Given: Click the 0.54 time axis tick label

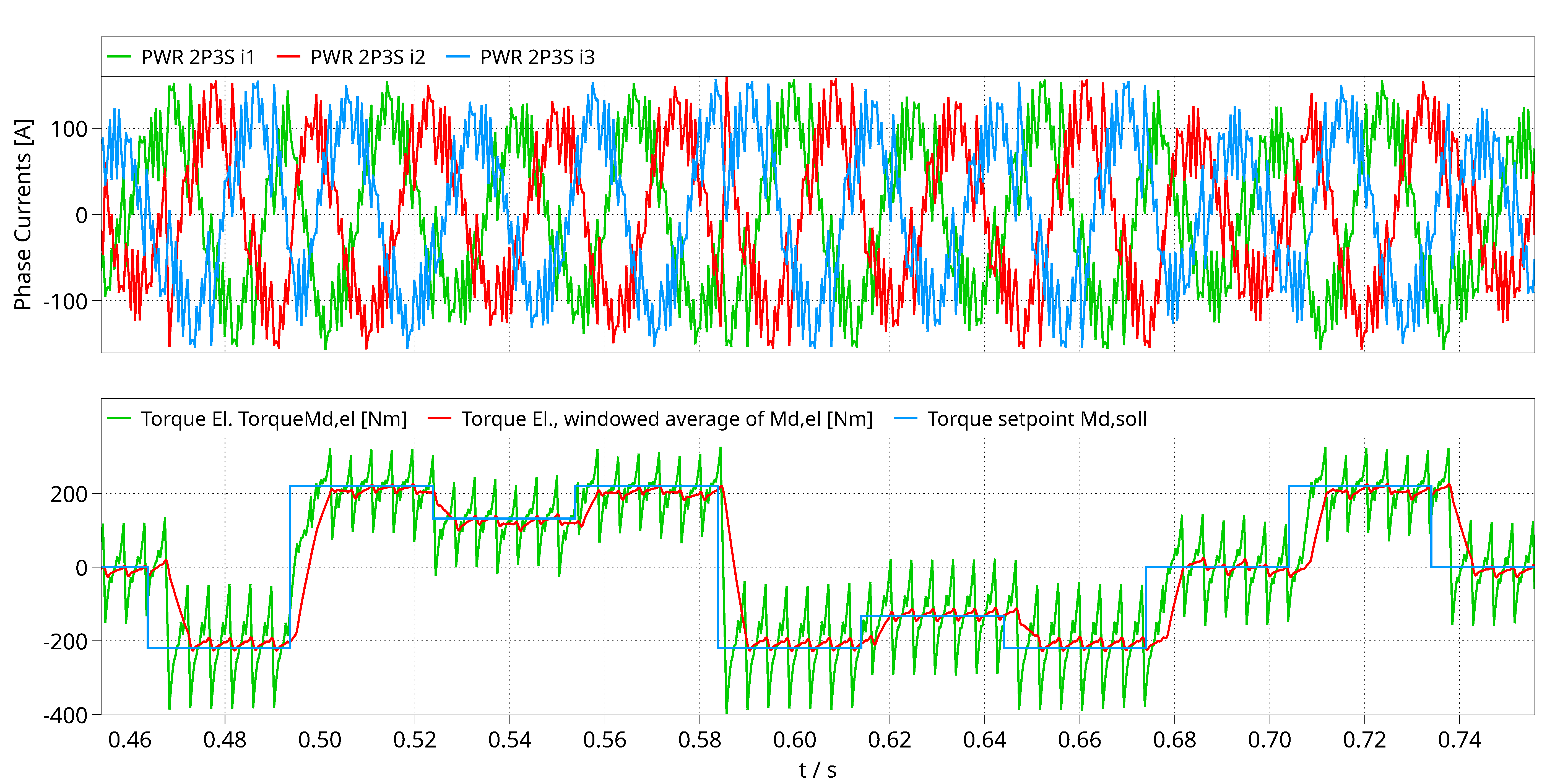Looking at the screenshot, I should 509,740.
